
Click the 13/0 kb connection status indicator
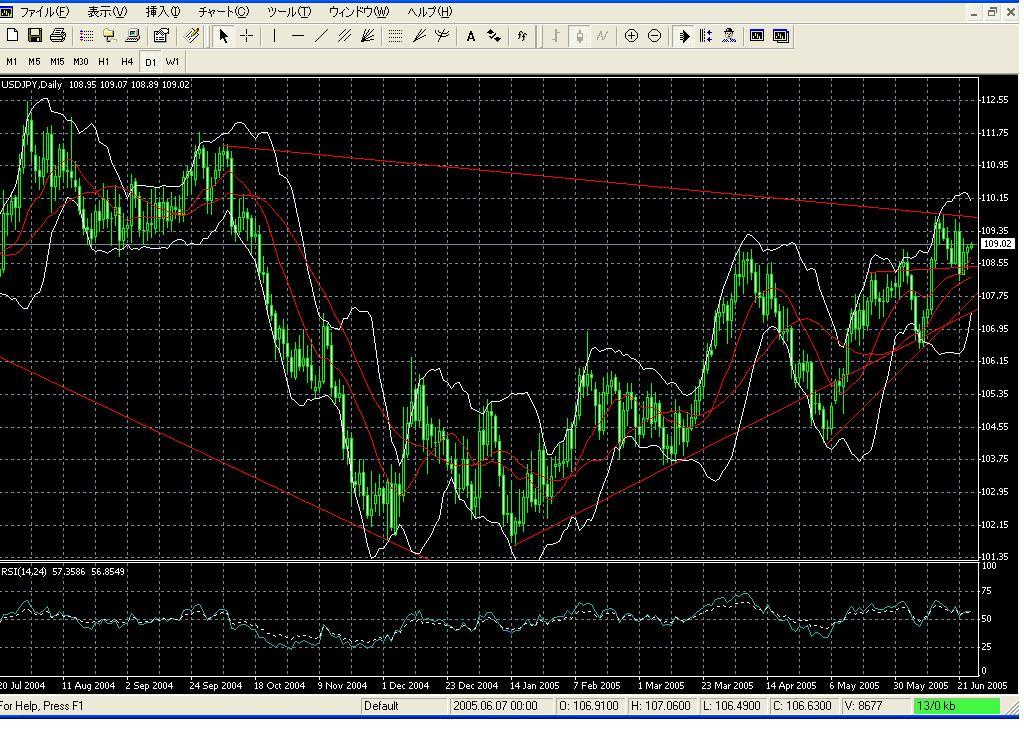point(956,706)
